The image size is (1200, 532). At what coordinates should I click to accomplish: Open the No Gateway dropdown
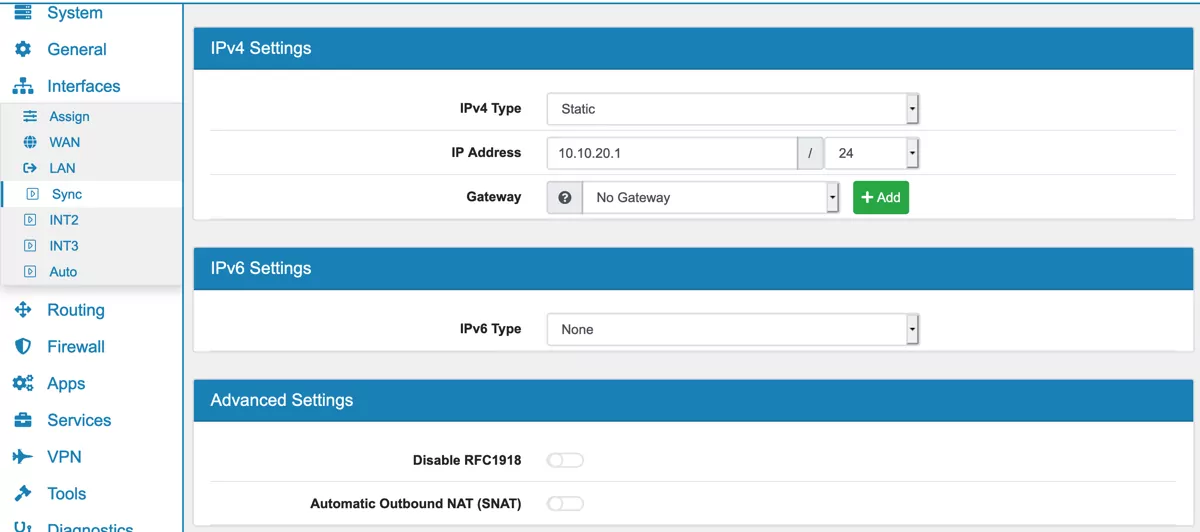click(710, 197)
